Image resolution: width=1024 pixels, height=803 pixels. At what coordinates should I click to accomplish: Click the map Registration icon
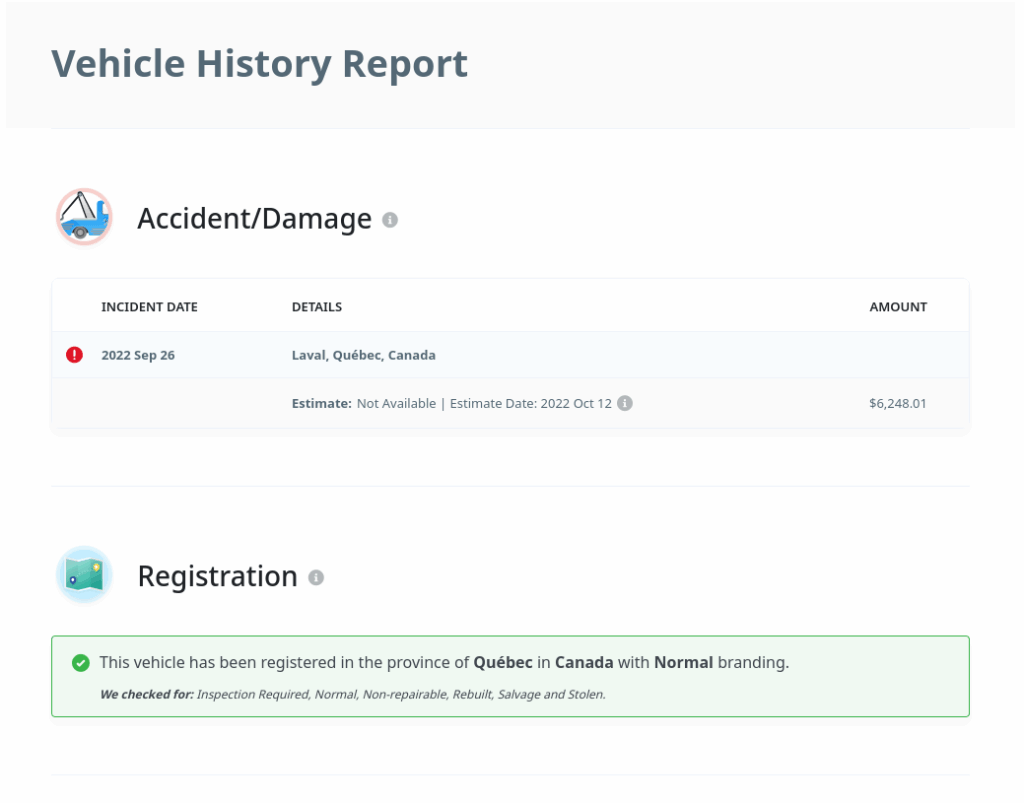(84, 575)
